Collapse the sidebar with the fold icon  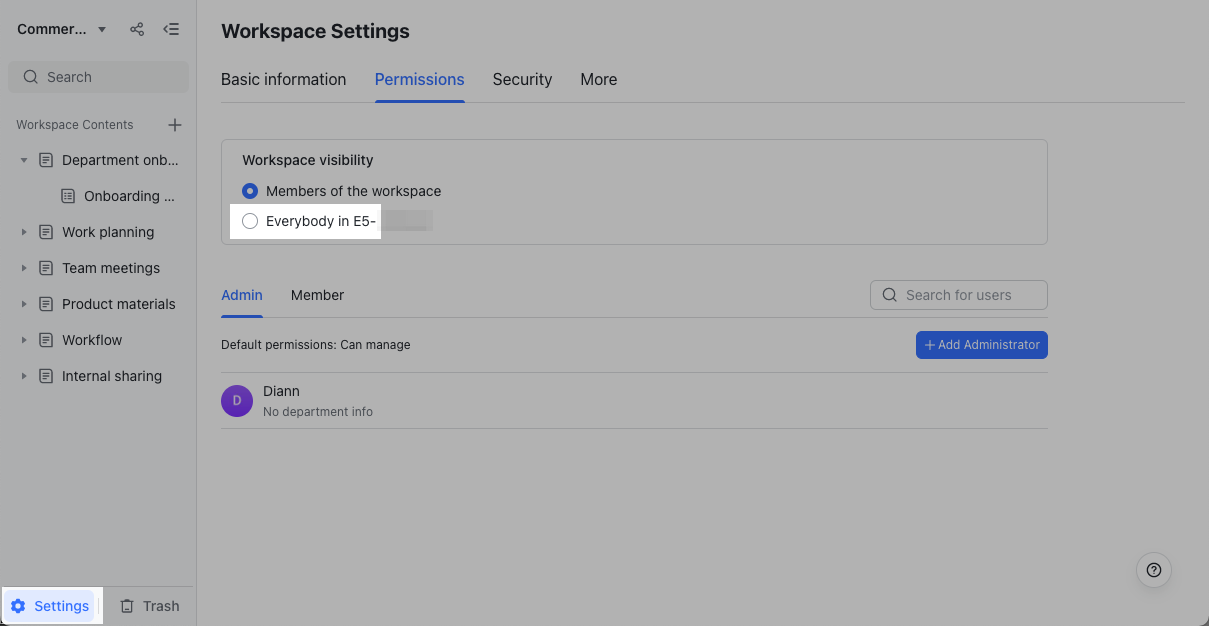click(171, 29)
